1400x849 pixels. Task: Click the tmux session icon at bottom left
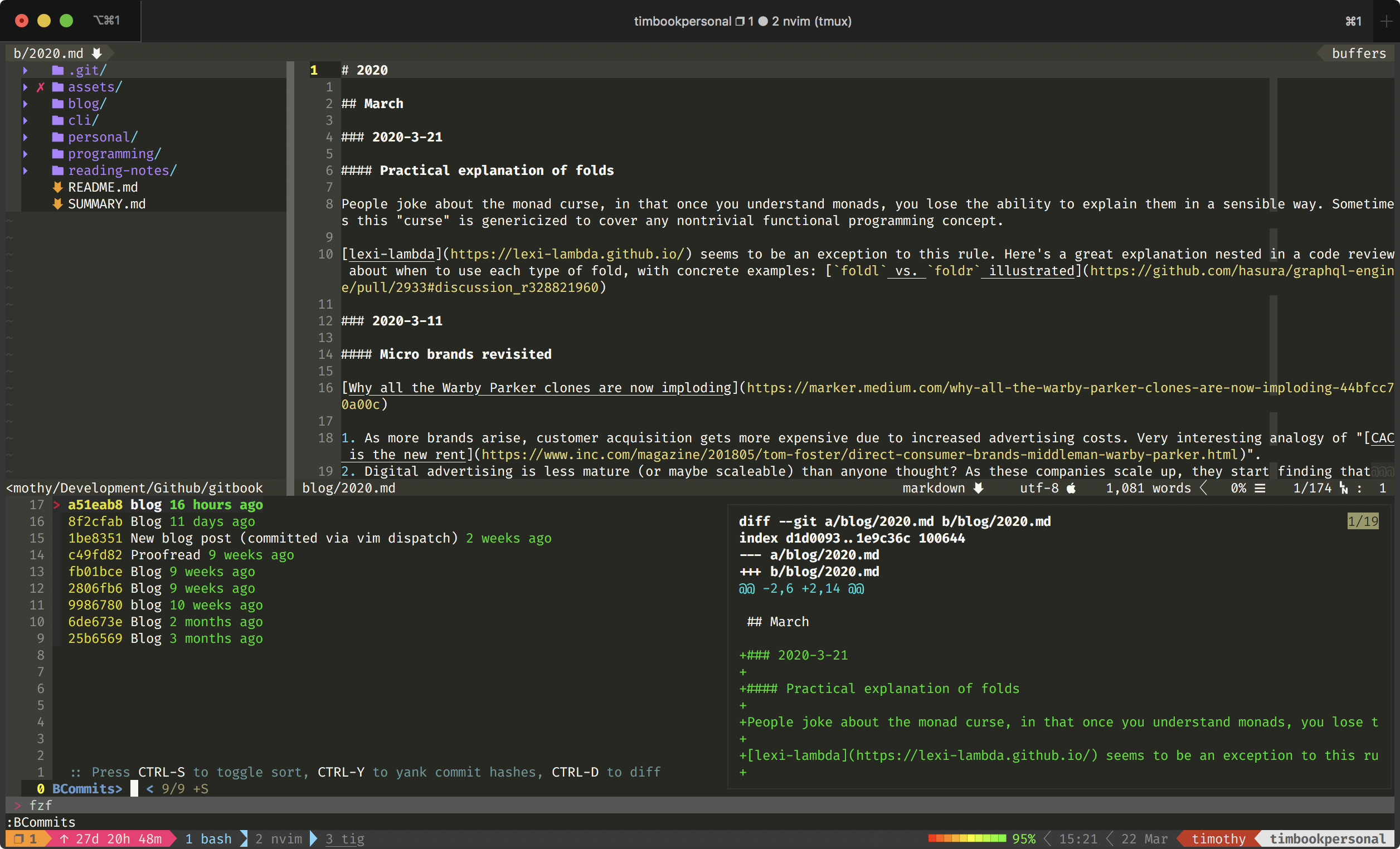click(19, 839)
